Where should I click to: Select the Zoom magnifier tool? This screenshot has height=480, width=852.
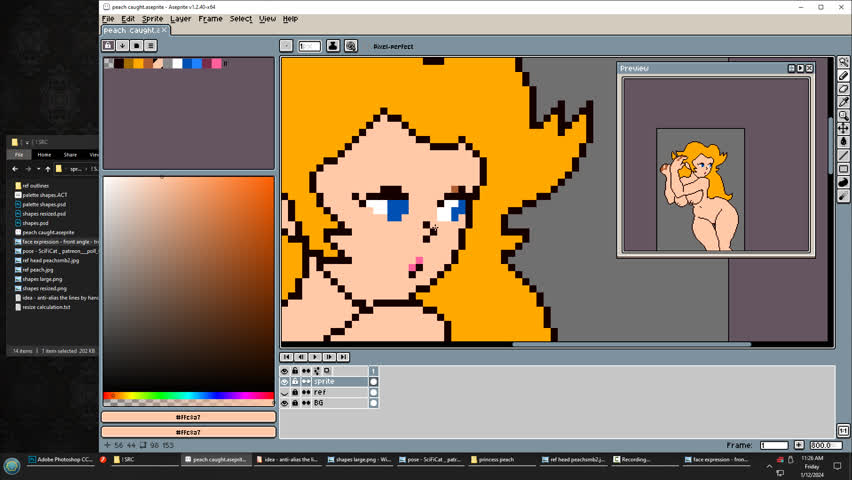click(x=844, y=116)
